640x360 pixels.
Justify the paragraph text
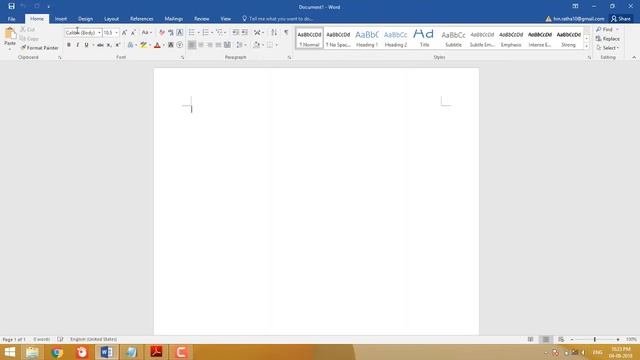point(219,45)
